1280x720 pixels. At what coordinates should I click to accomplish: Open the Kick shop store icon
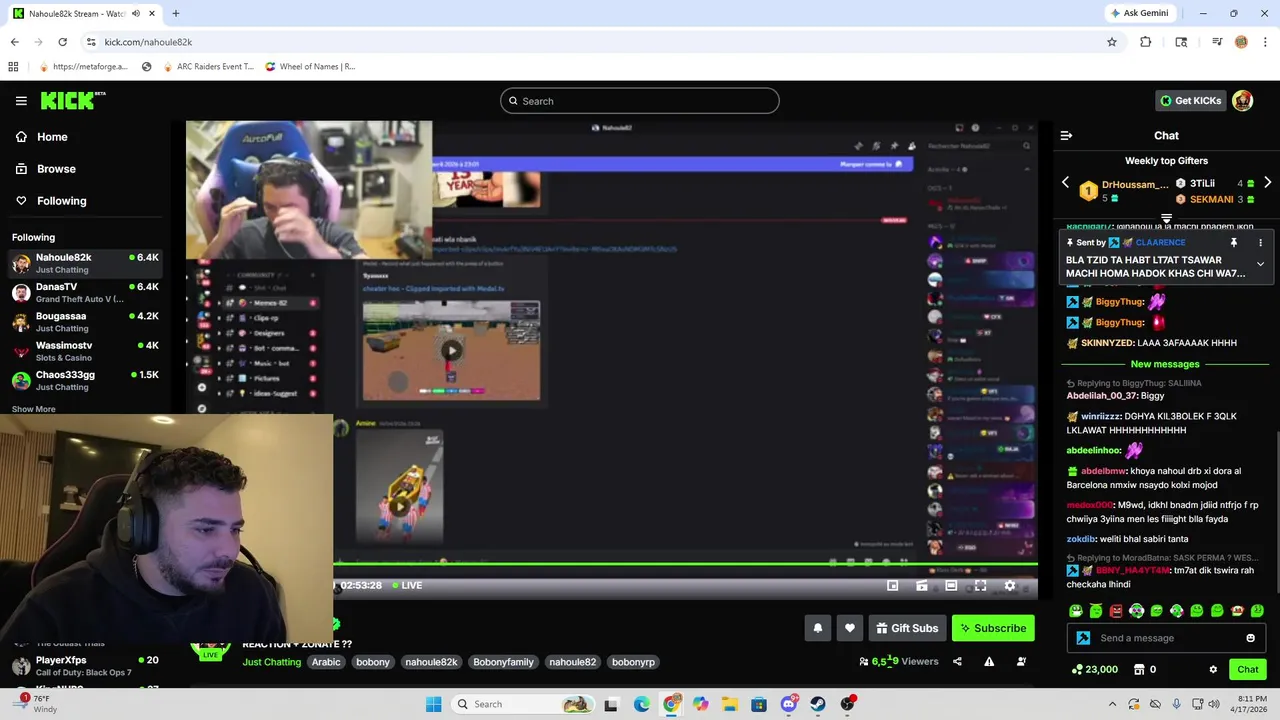(x=1138, y=669)
